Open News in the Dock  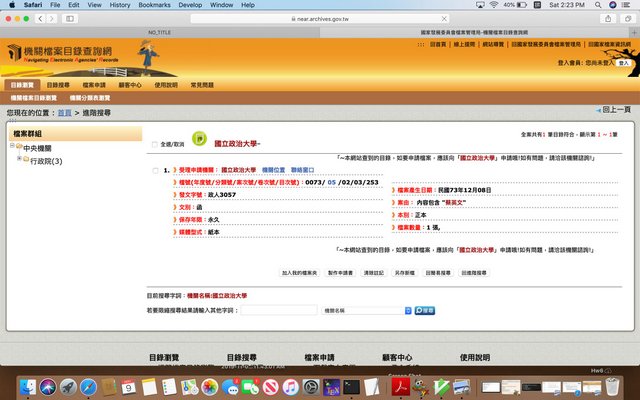coord(270,387)
